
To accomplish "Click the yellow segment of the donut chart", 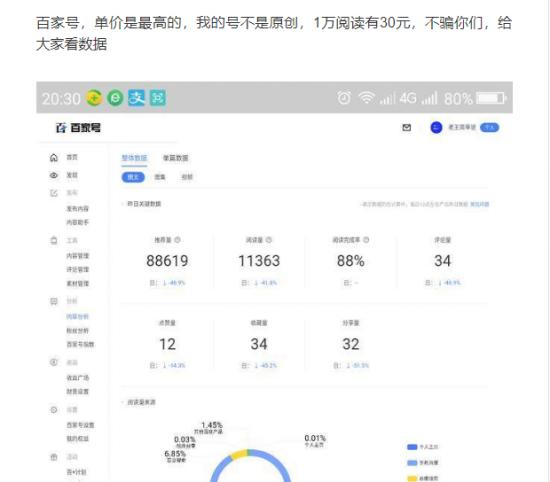I will point(239,455).
